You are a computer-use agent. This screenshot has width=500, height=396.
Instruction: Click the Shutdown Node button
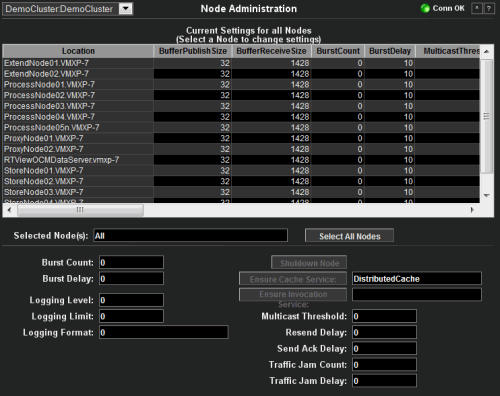pyautogui.click(x=309, y=263)
